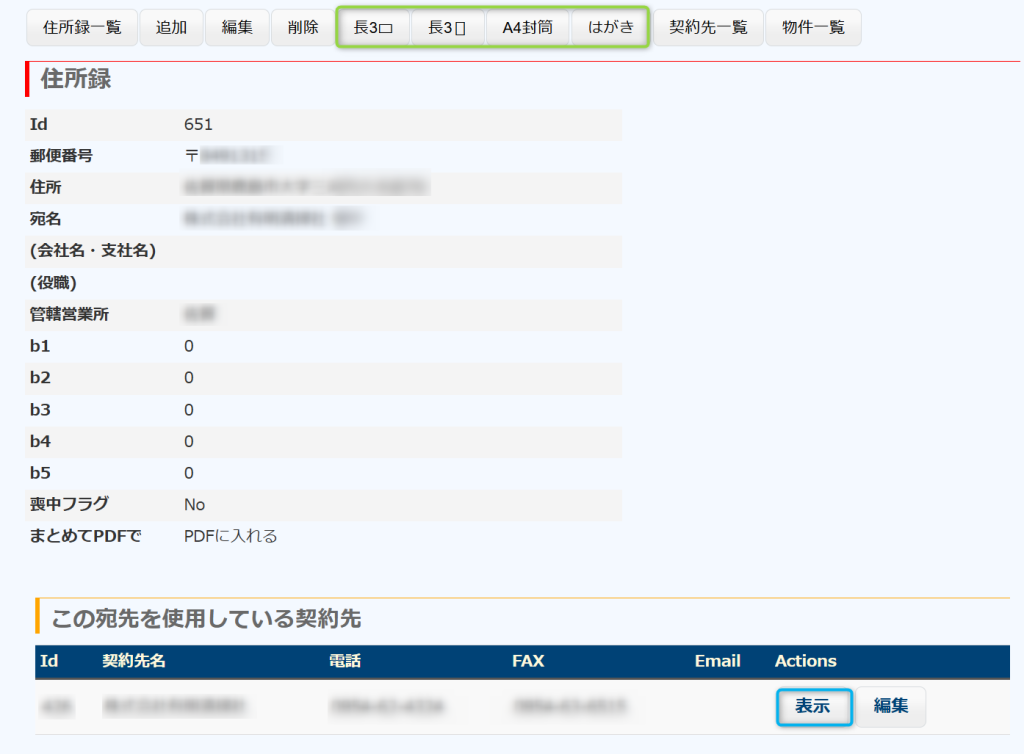Screen dimensions: 1024x754
Task: Click the 契約先名 column header
Action: [x=133, y=661]
